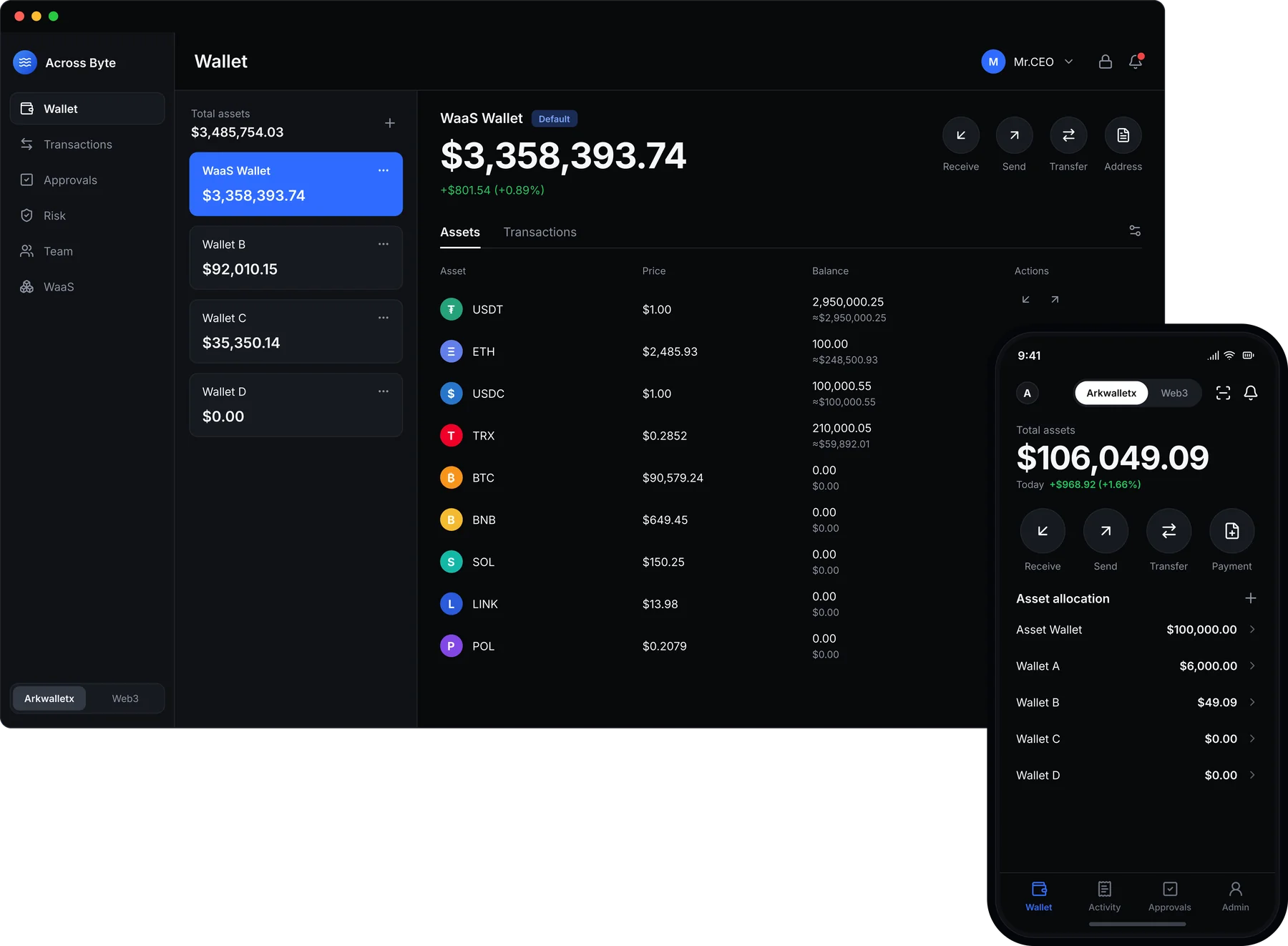This screenshot has height=946, width=1288.
Task: Add asset allocation with plus icon
Action: (x=1251, y=598)
